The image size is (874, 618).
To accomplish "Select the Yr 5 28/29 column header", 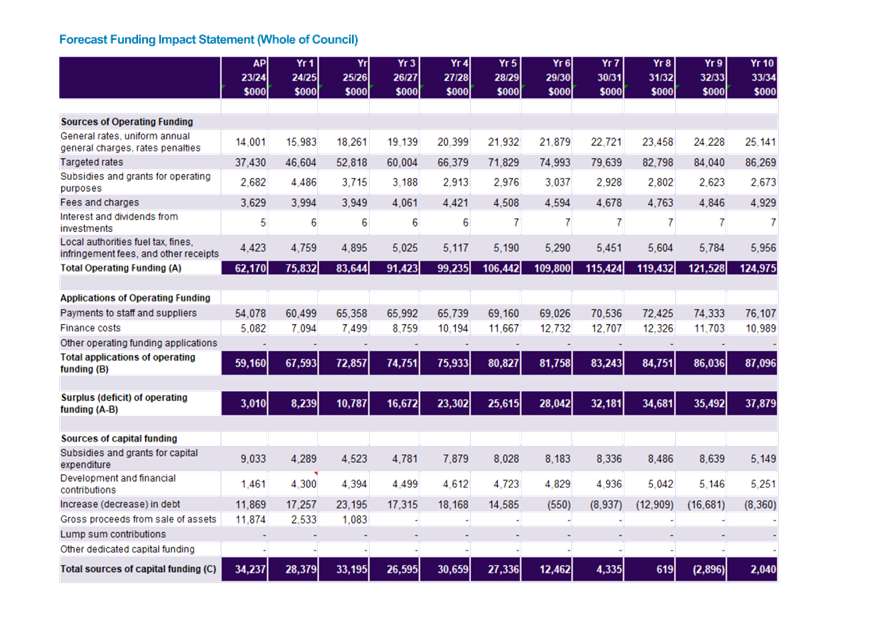I will (x=496, y=77).
